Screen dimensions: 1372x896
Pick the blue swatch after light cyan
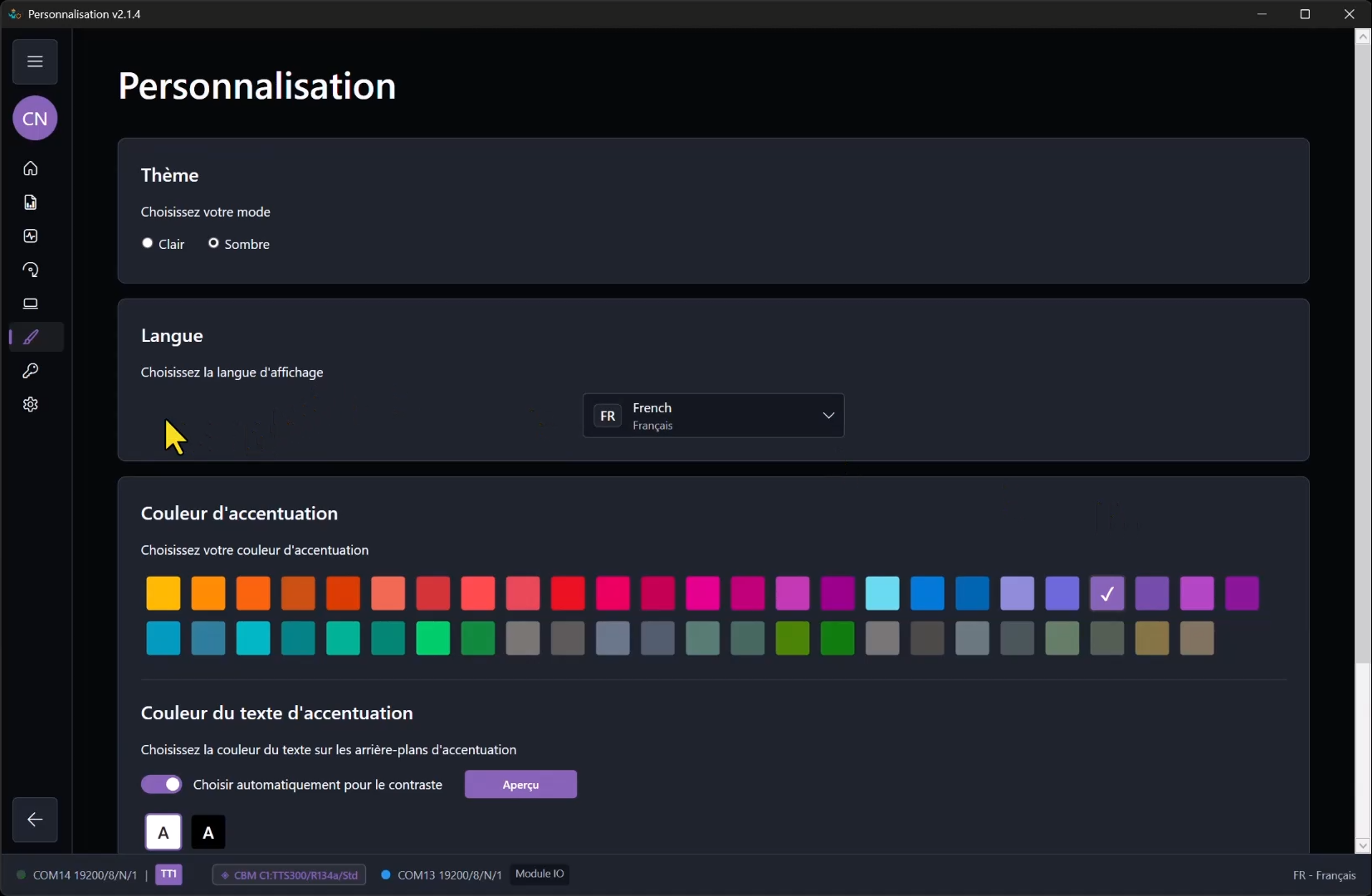click(927, 593)
